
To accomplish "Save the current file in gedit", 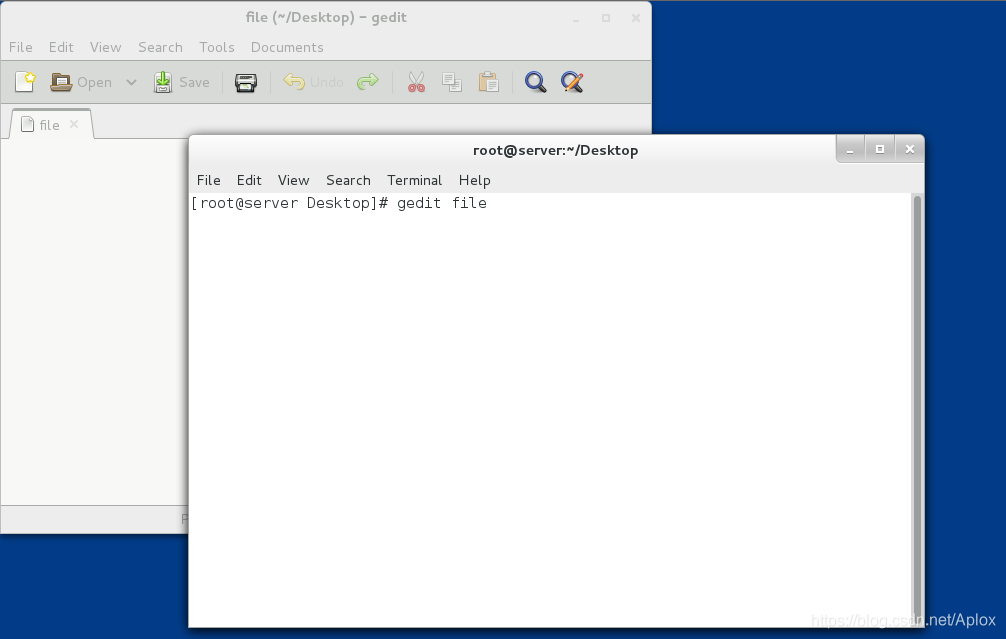I will click(x=182, y=82).
